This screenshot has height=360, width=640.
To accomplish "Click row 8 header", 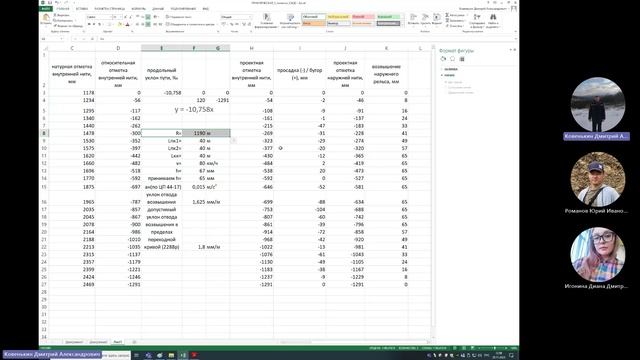I will pyautogui.click(x=44, y=133).
